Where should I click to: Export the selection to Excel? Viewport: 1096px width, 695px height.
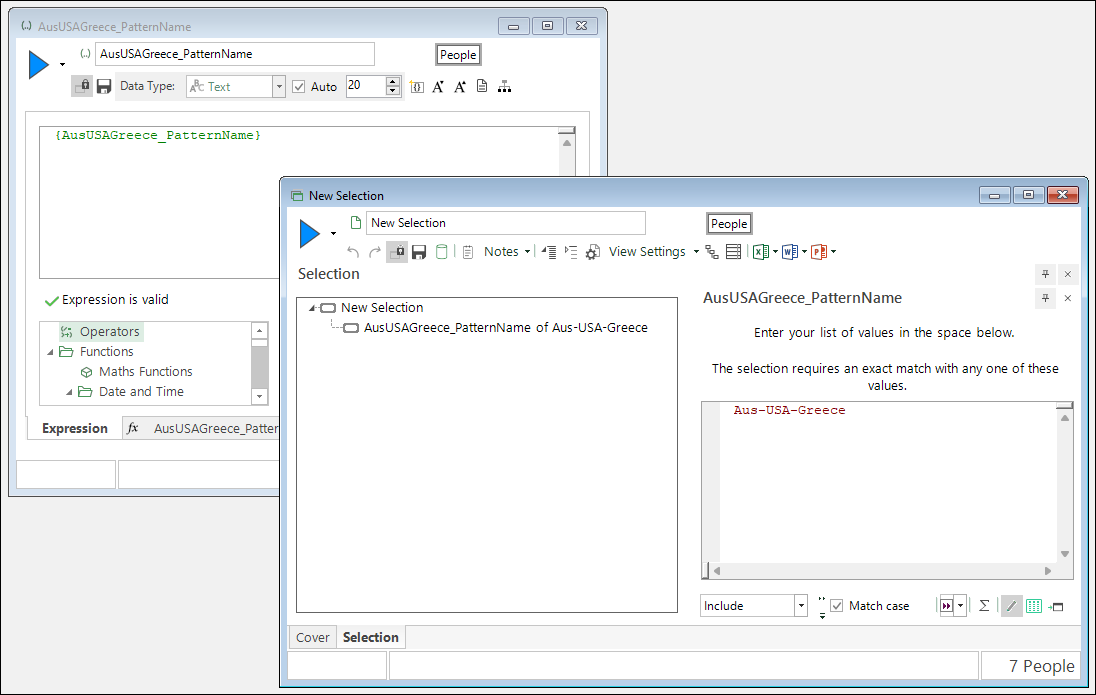(x=760, y=252)
